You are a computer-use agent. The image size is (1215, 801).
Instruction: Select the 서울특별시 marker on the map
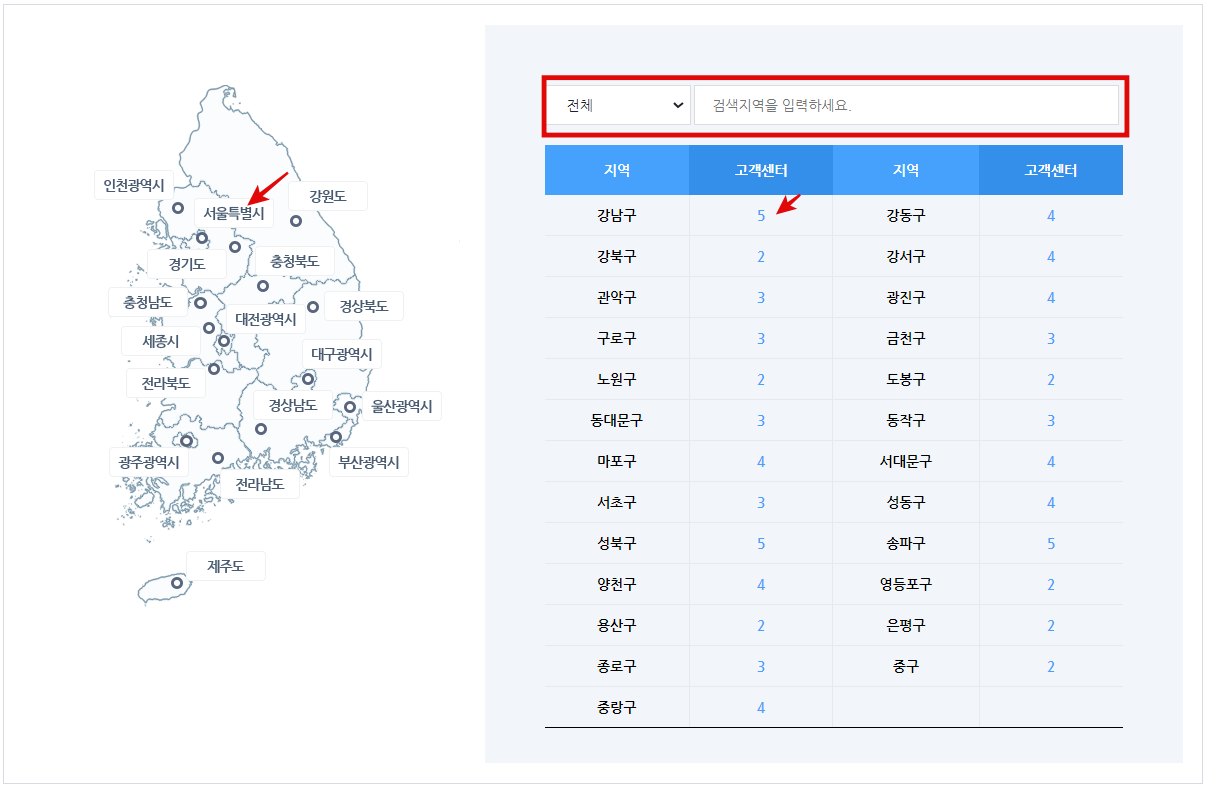(202, 239)
